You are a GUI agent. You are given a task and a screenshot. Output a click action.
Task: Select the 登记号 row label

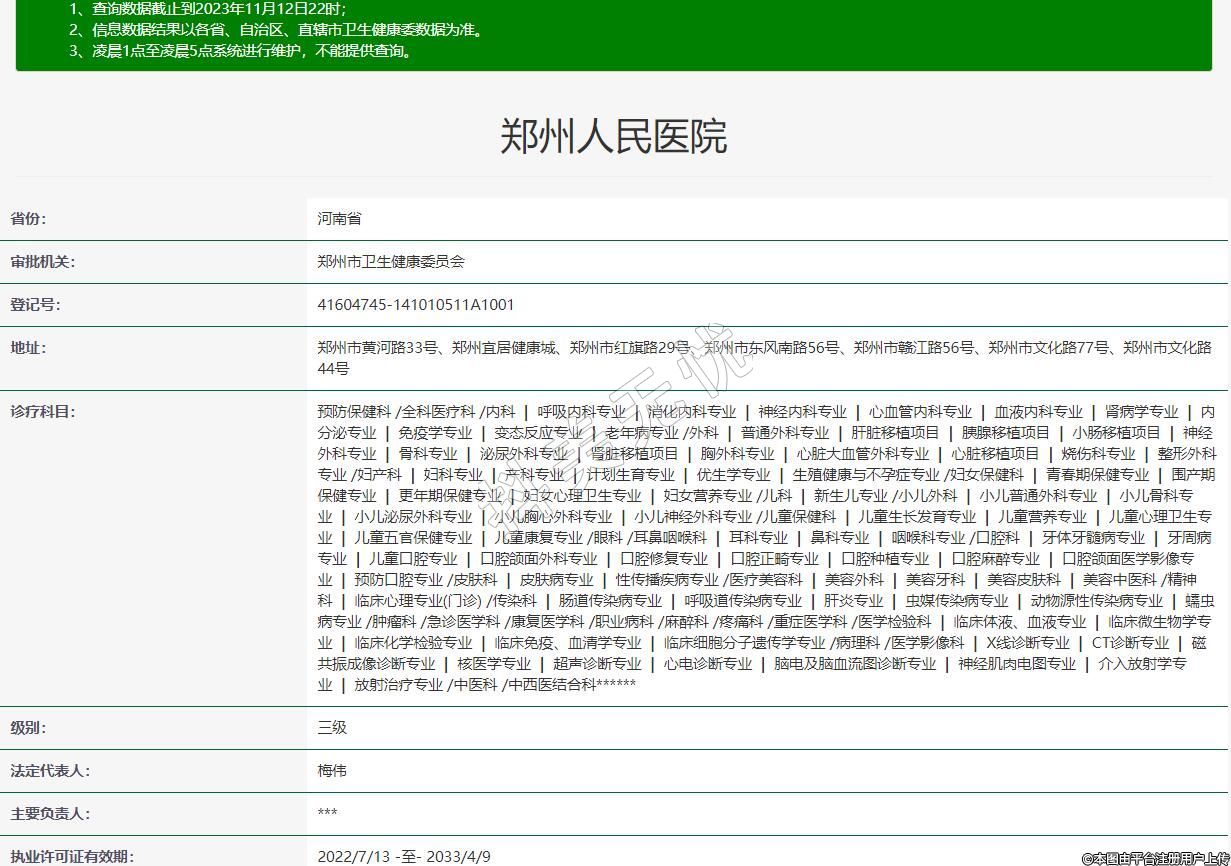coord(35,305)
